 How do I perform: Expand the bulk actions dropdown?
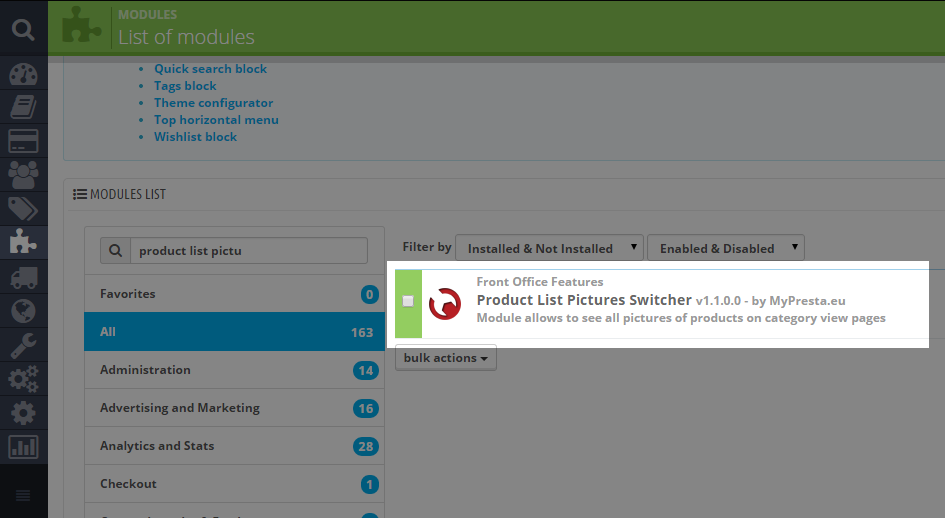pyautogui.click(x=446, y=358)
